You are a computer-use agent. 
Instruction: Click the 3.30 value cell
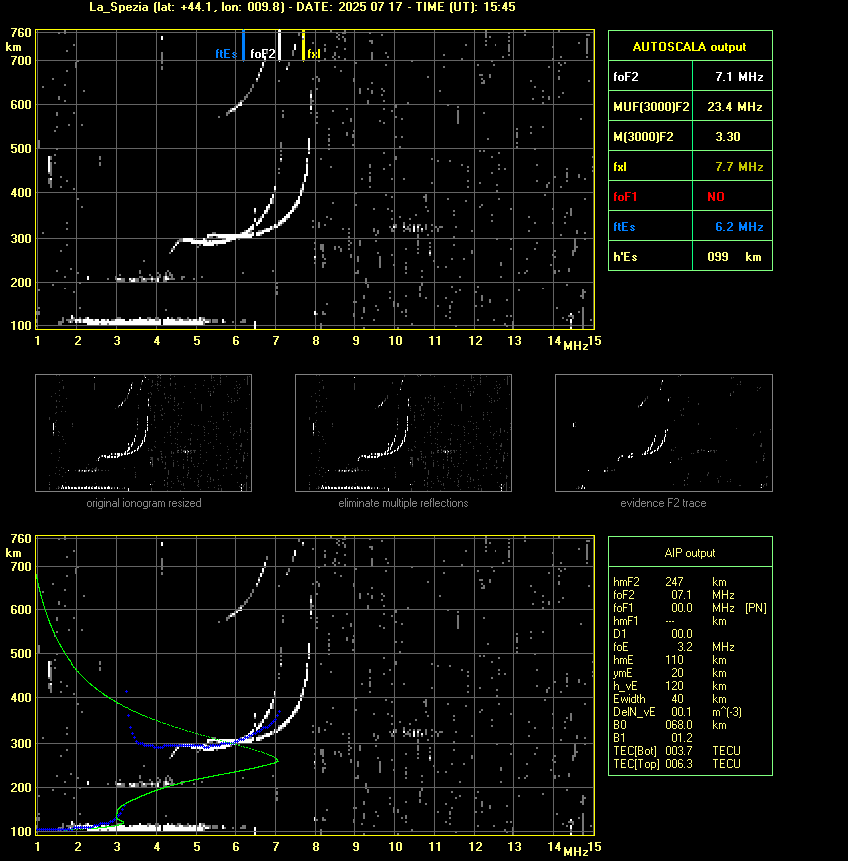click(732, 136)
